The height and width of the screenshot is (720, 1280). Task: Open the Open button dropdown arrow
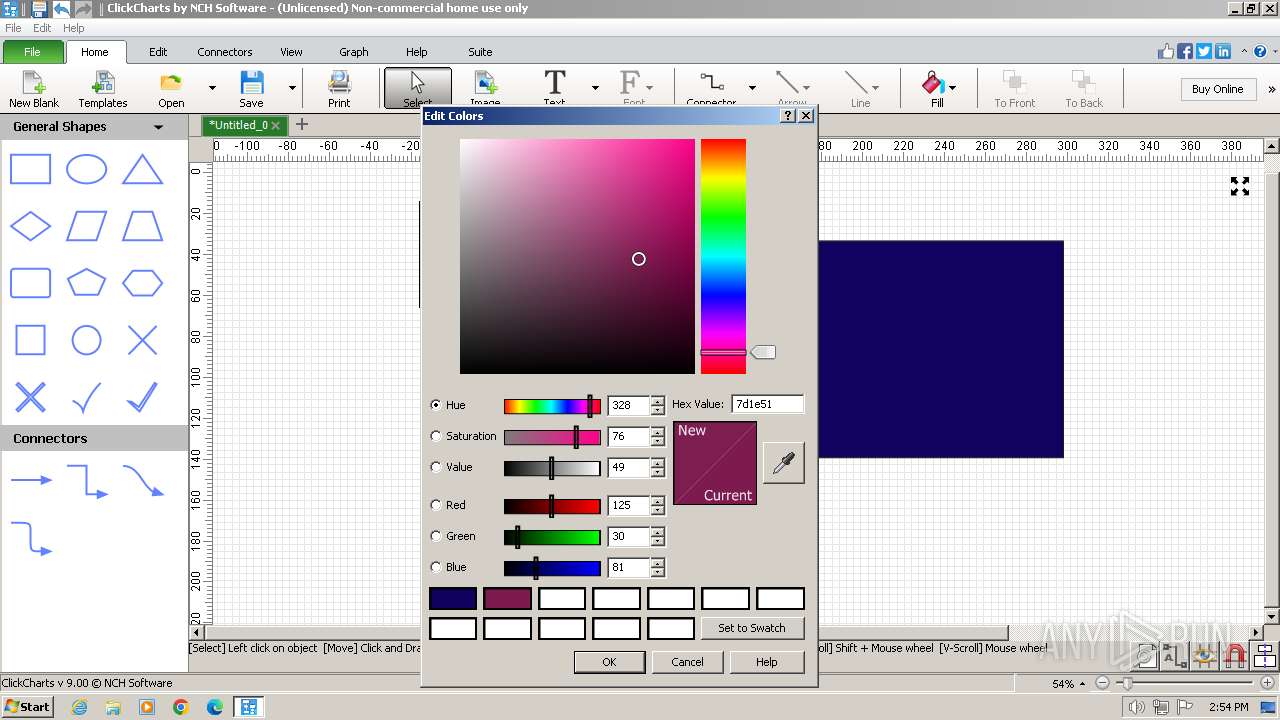tap(212, 88)
